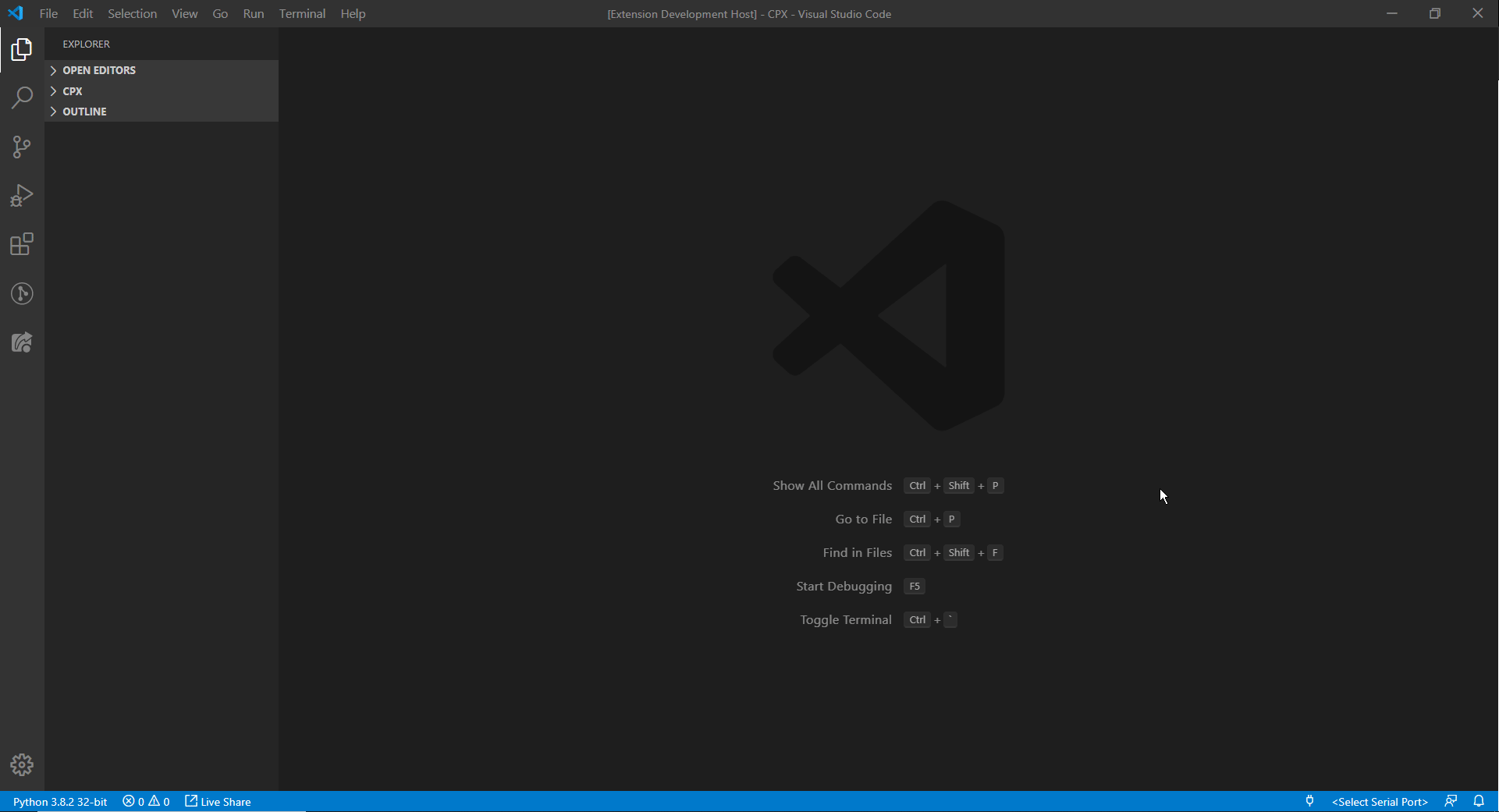Open the GitLens activity bar icon
Image resolution: width=1499 pixels, height=812 pixels.
click(22, 293)
